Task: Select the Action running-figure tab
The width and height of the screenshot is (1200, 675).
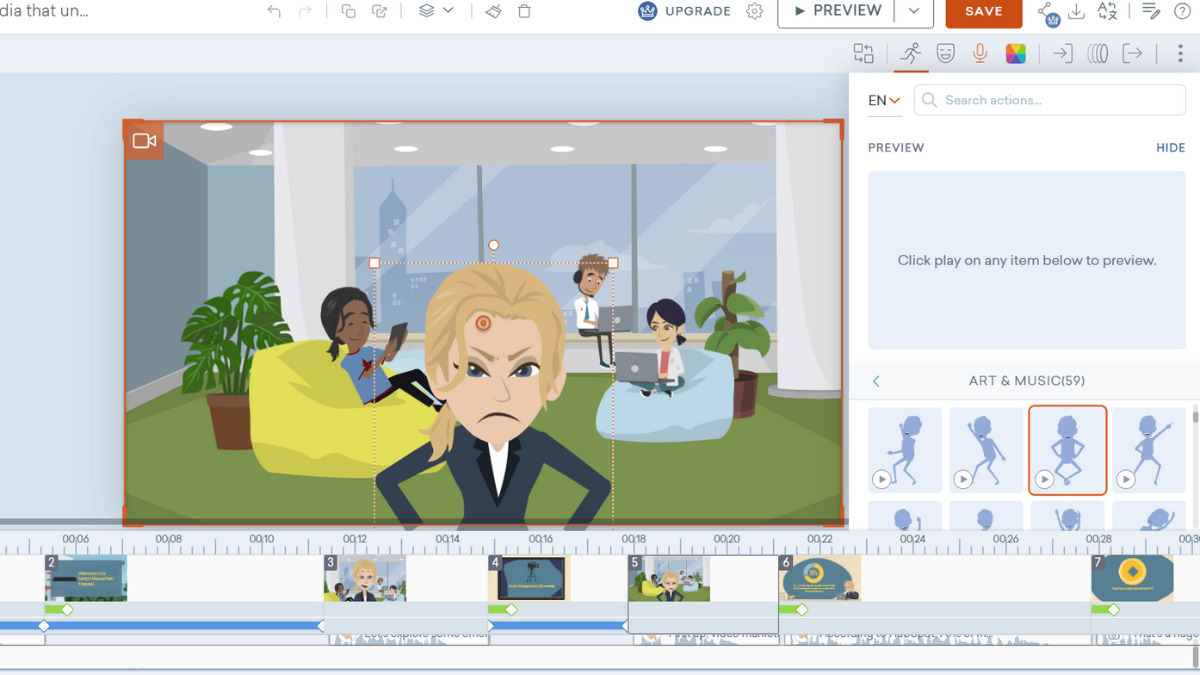Action: (910, 54)
